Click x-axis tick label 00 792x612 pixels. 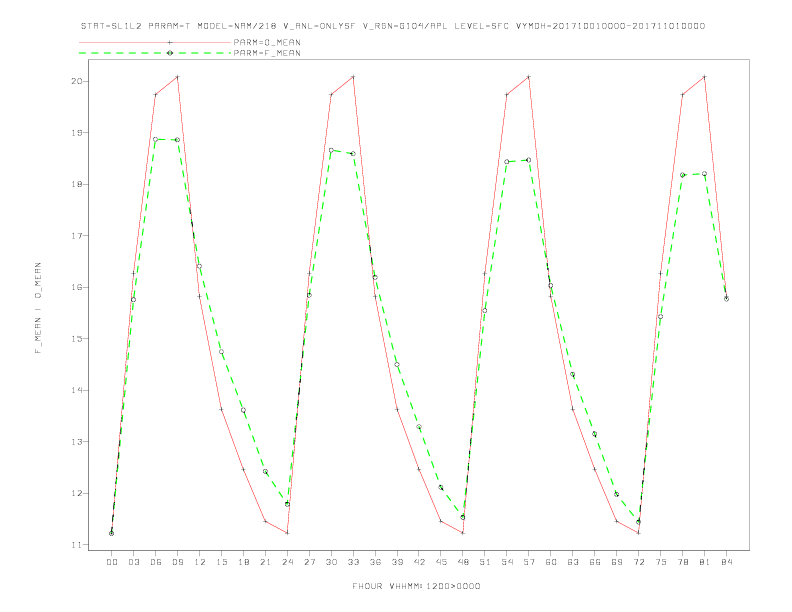point(112,562)
